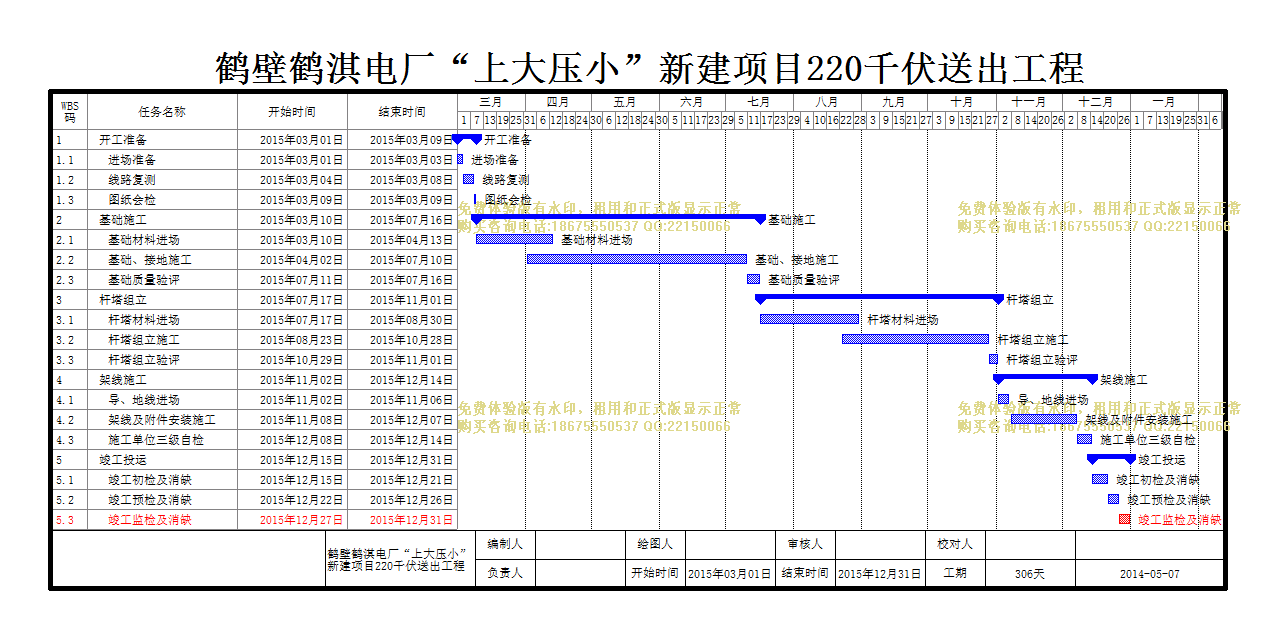
Task: Click the 竣工投运 summary Gantt bar
Action: click(1112, 458)
